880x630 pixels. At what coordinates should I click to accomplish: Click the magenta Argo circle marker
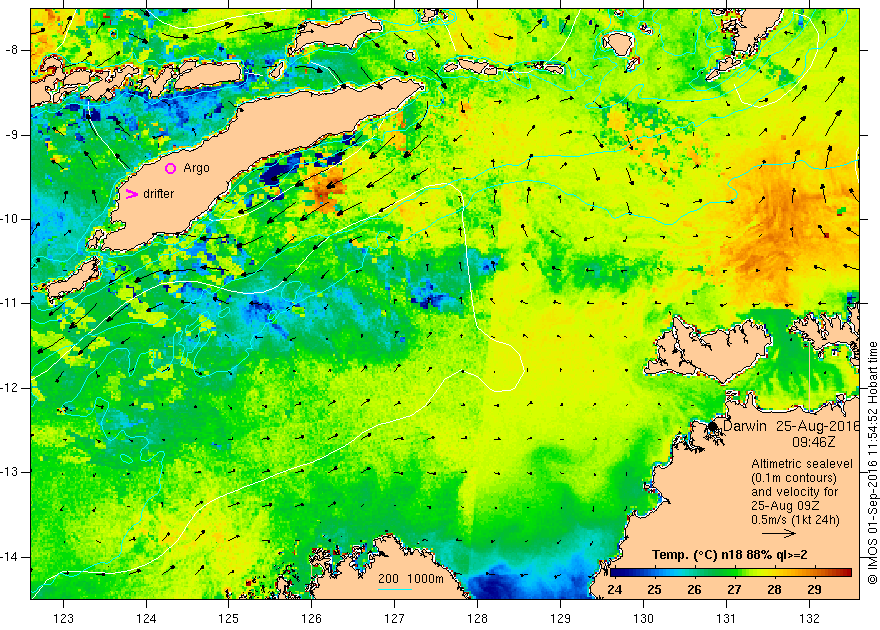tap(171, 168)
